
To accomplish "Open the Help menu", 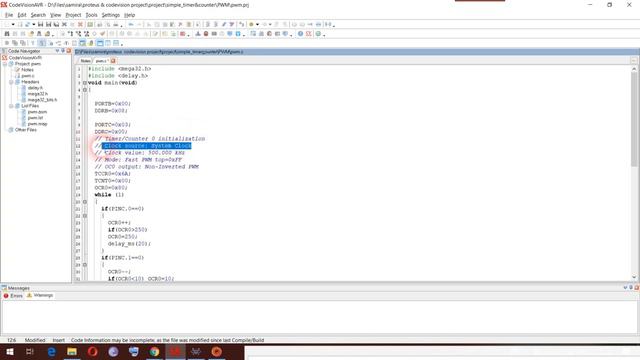I will point(129,15).
